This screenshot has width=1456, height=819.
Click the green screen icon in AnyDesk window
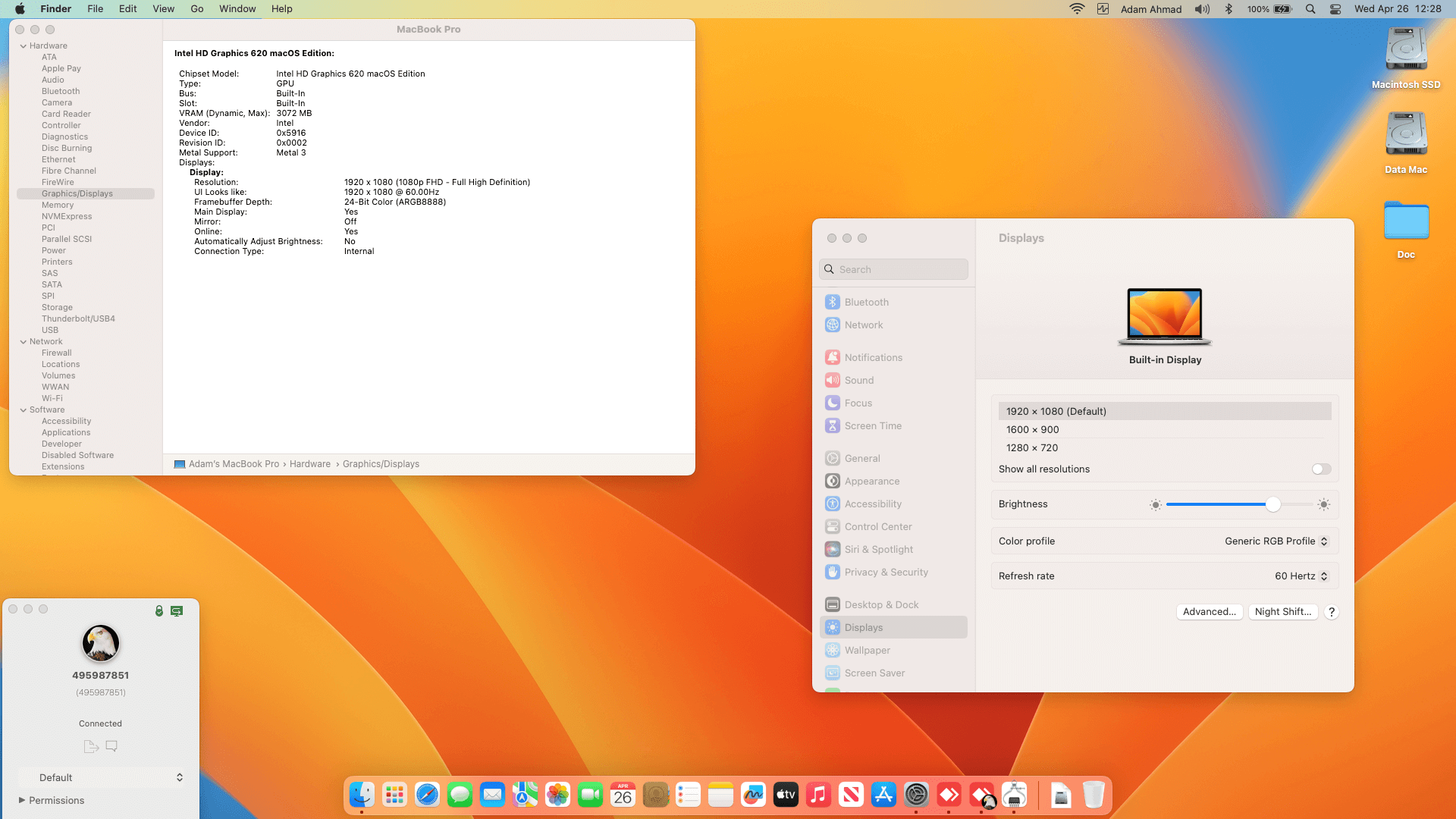click(x=177, y=610)
